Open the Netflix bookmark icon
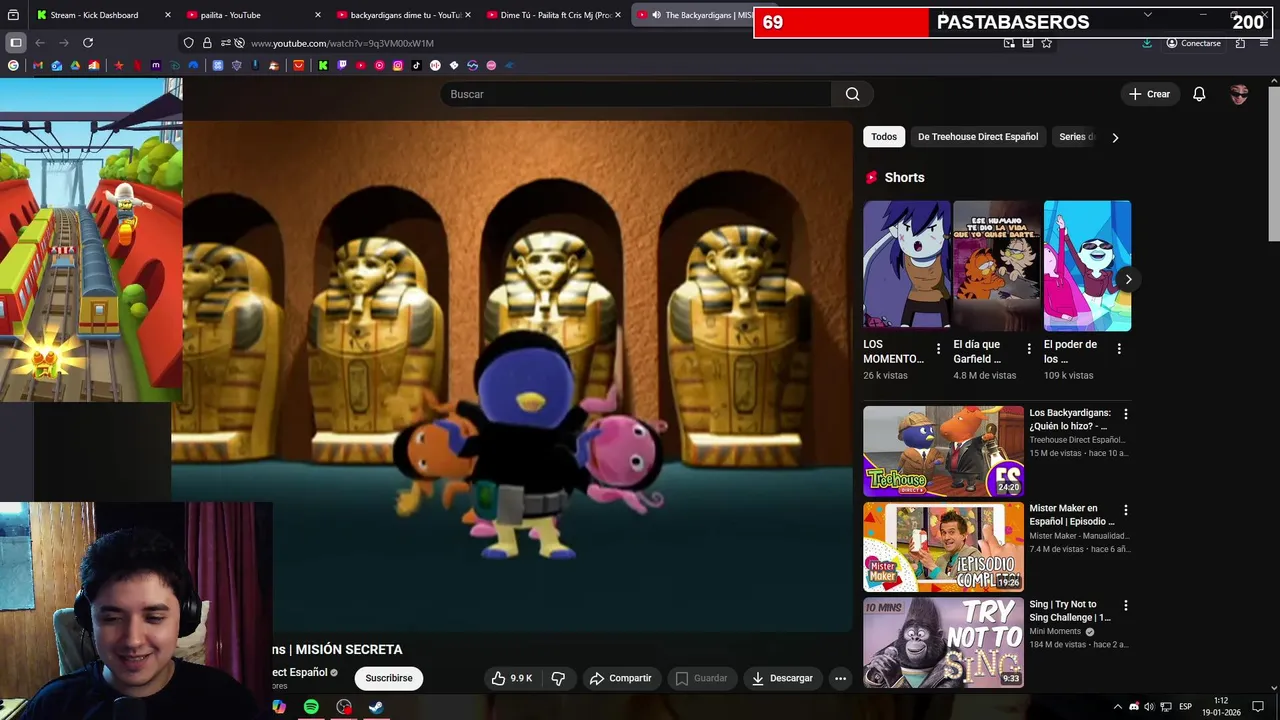 point(137,65)
